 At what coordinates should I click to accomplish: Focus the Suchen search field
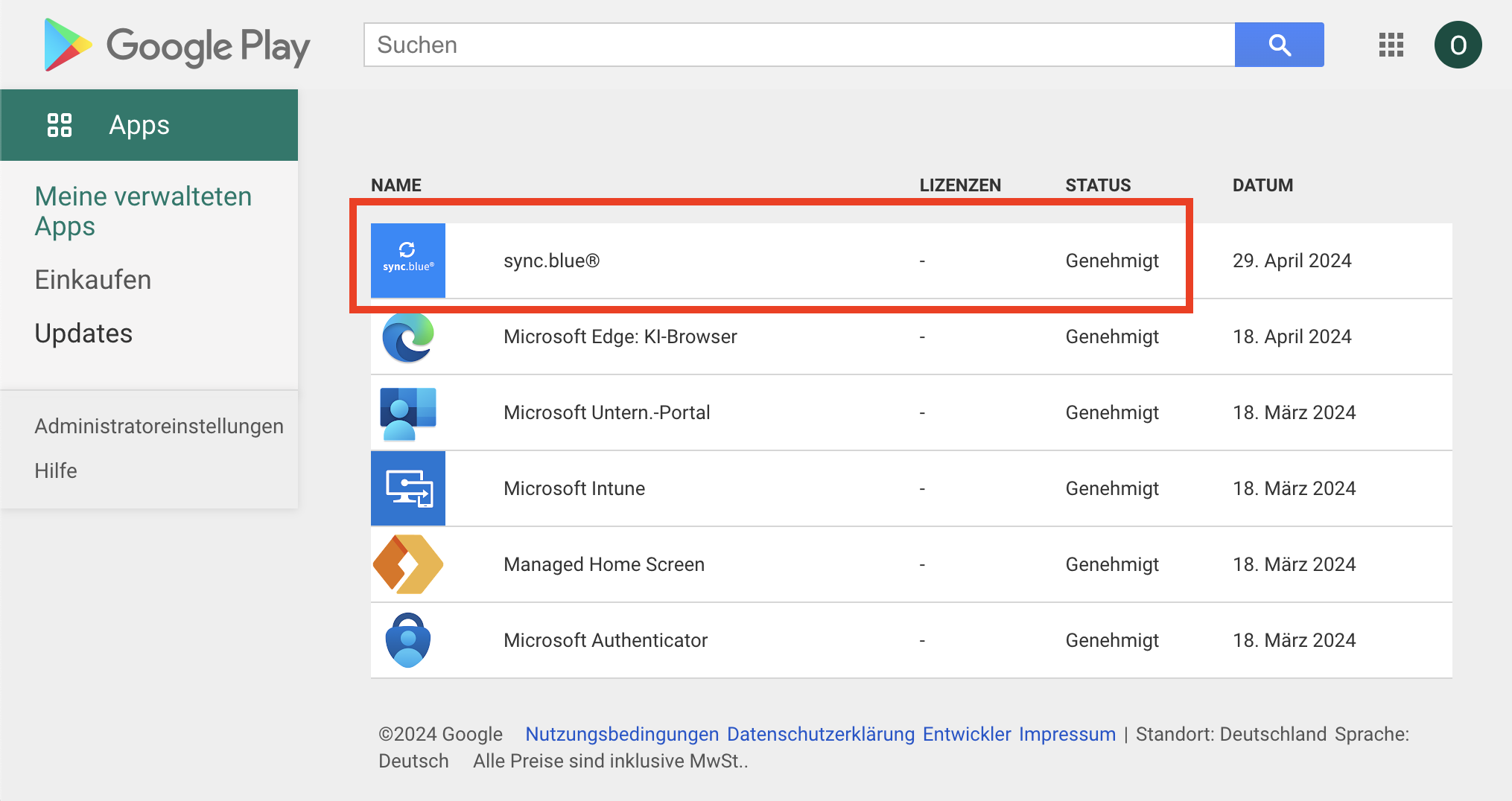click(799, 45)
